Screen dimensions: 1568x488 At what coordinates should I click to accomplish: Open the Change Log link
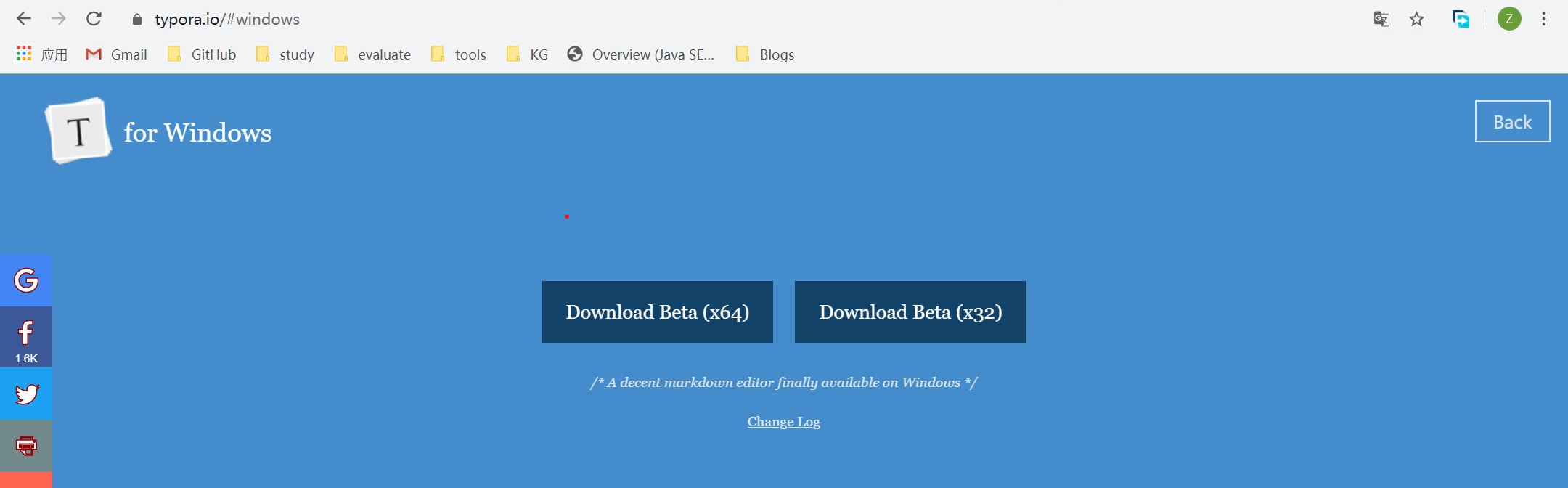(x=784, y=422)
